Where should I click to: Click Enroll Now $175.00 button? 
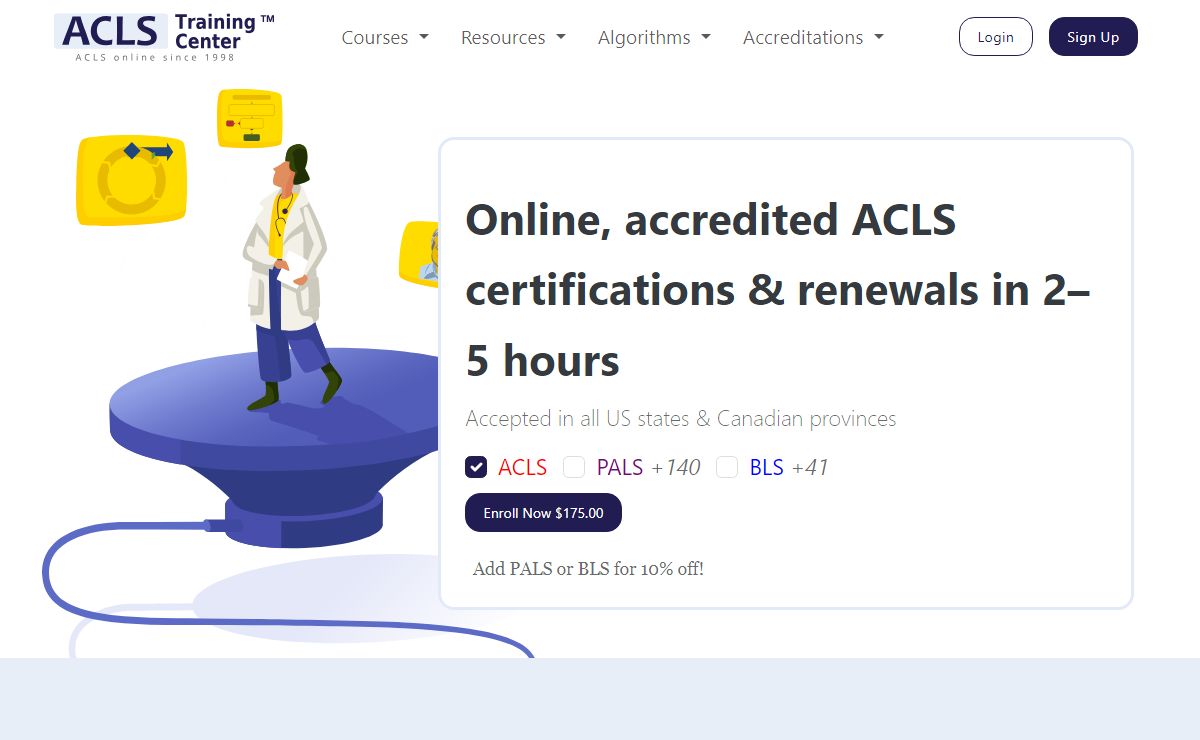[x=543, y=513]
